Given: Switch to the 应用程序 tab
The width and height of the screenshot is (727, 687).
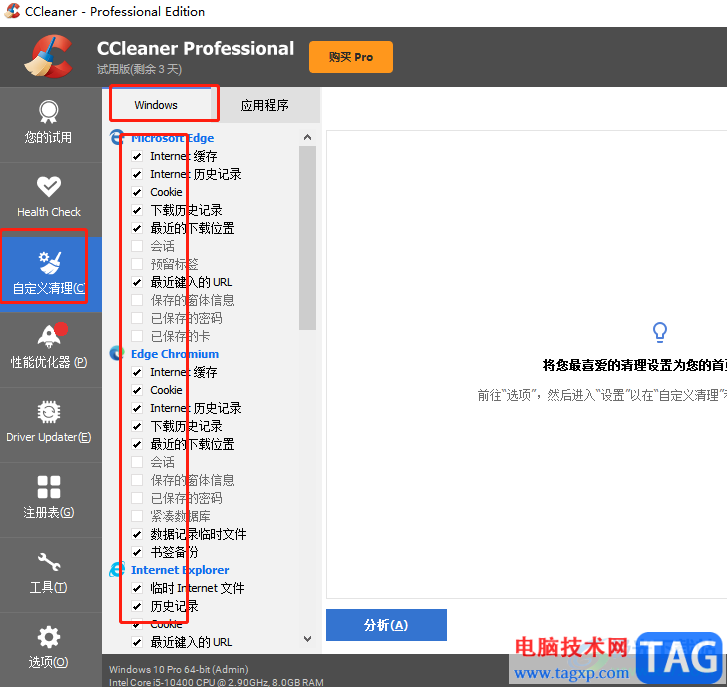Looking at the screenshot, I should (x=264, y=105).
